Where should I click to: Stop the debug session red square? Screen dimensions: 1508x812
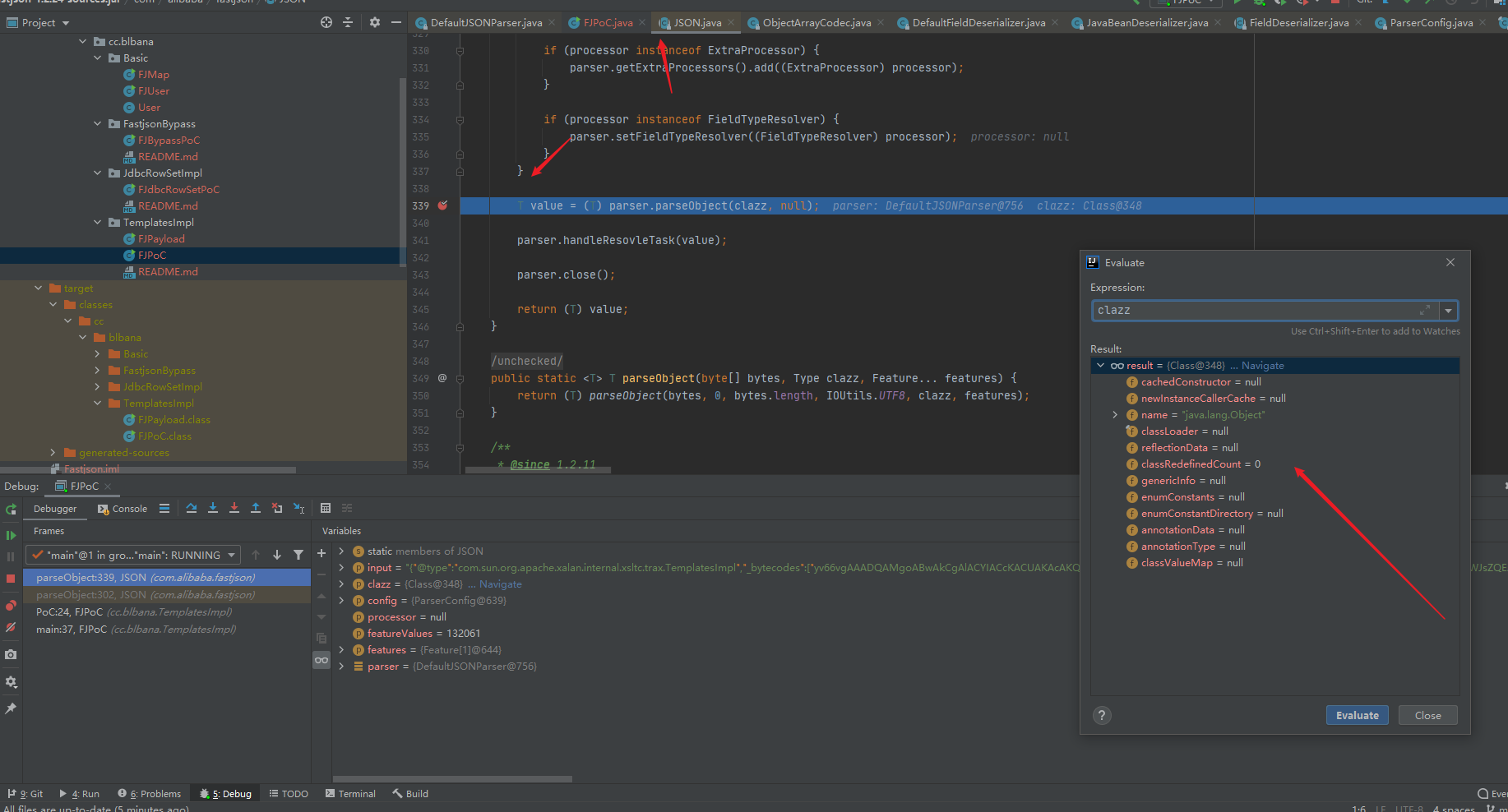point(11,579)
